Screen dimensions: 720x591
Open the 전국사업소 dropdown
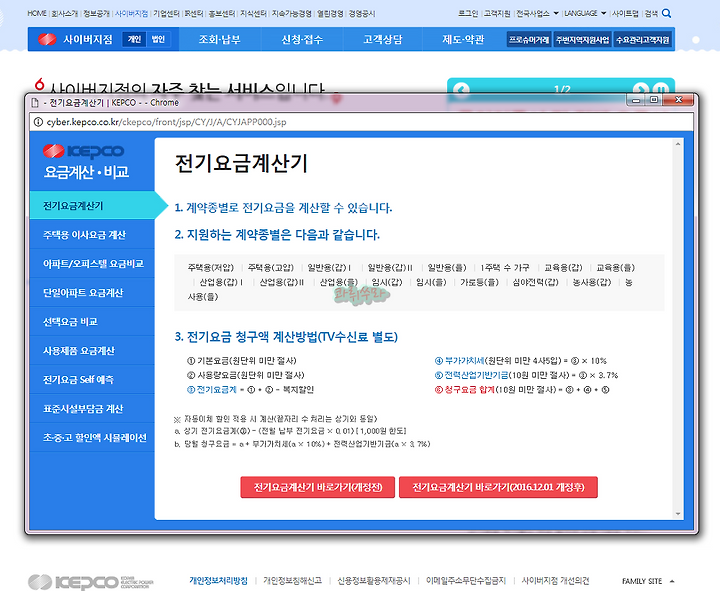pos(537,13)
